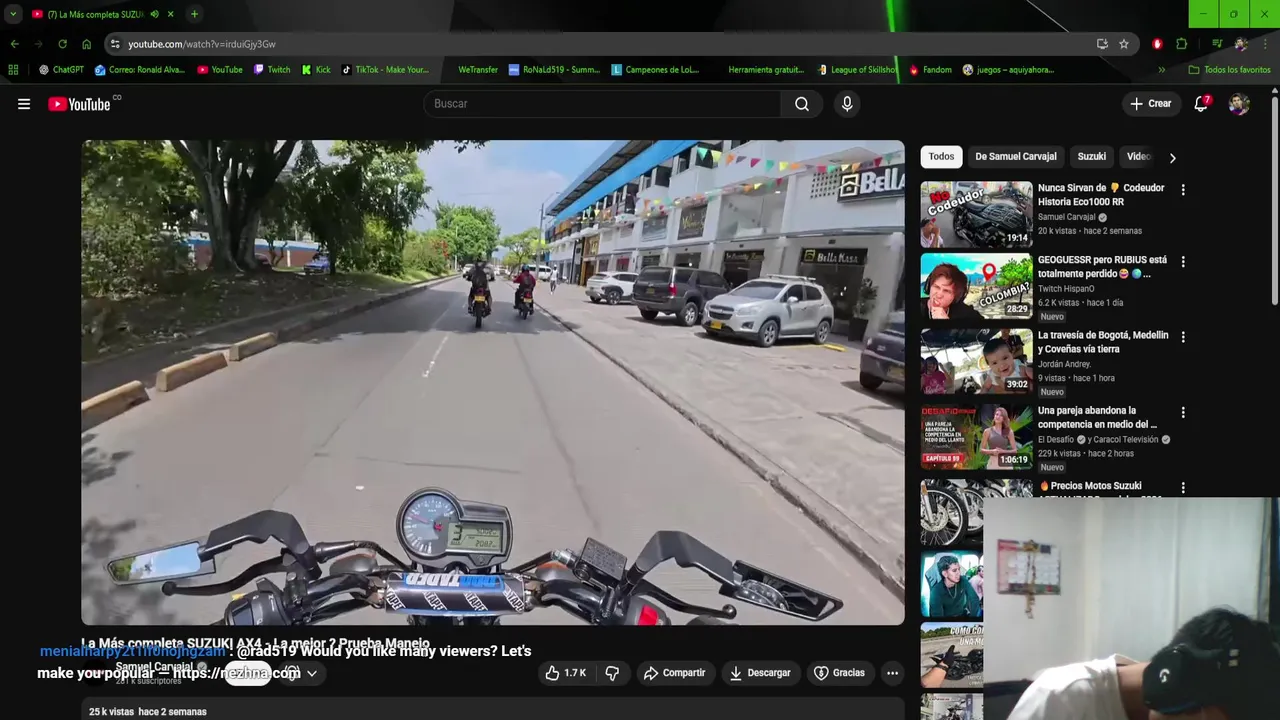Screen dimensions: 1280x720
Task: Open options for Precios Motos Suzuki video
Action: tap(1183, 488)
